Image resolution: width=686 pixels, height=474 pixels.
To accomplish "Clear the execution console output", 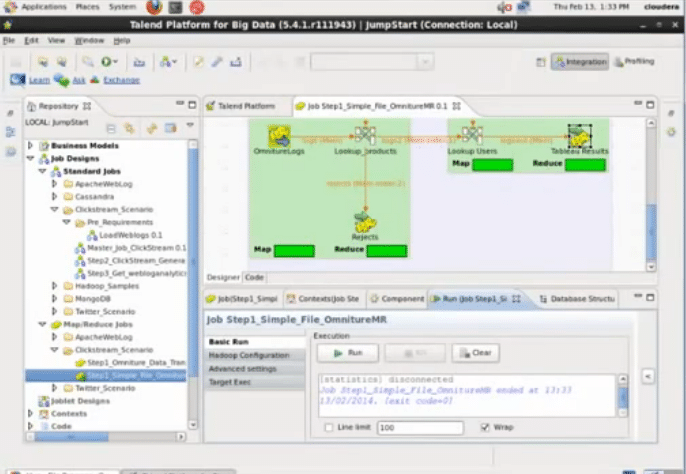I will coord(475,353).
